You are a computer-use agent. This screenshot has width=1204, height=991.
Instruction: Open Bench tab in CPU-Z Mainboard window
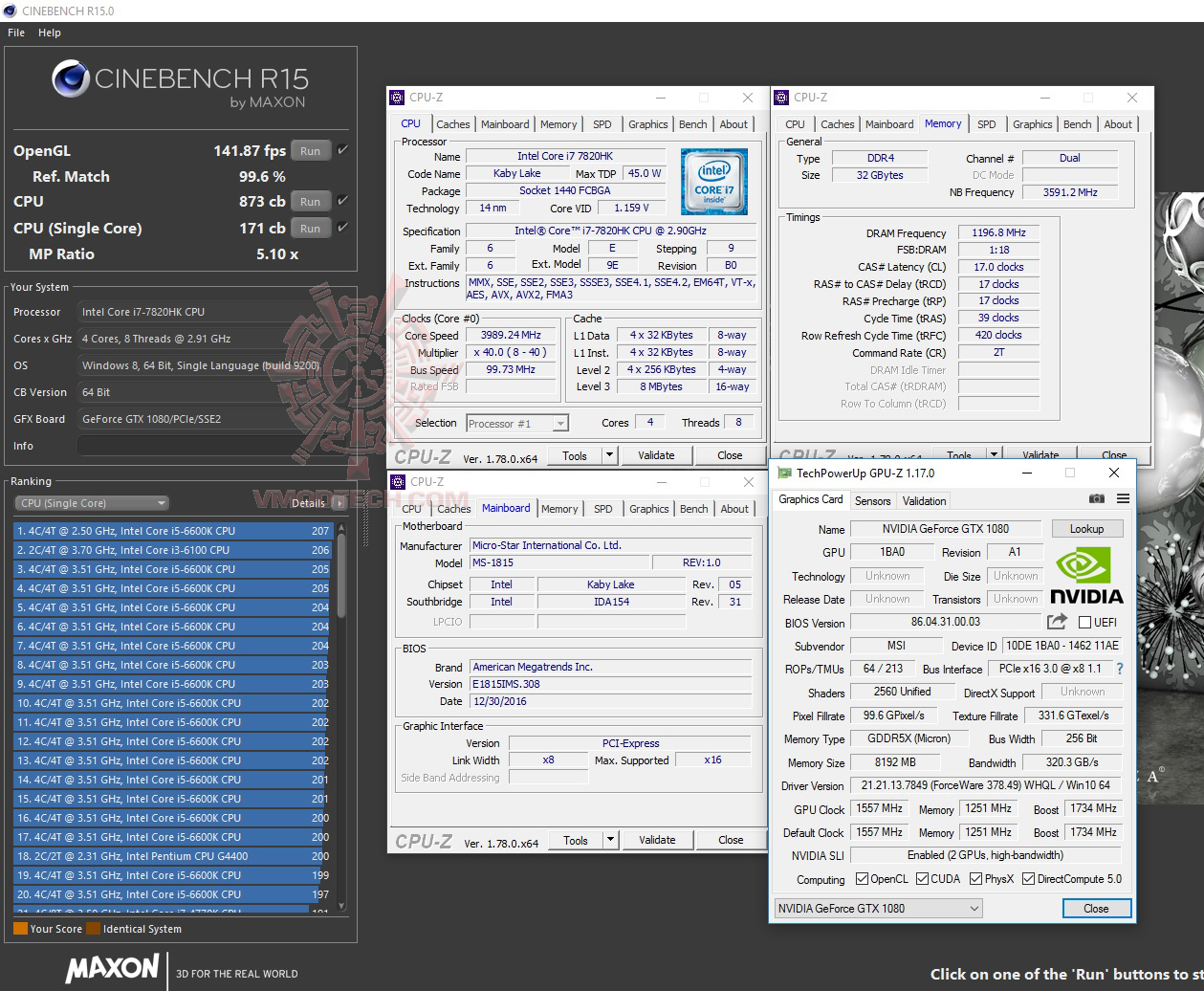click(694, 509)
